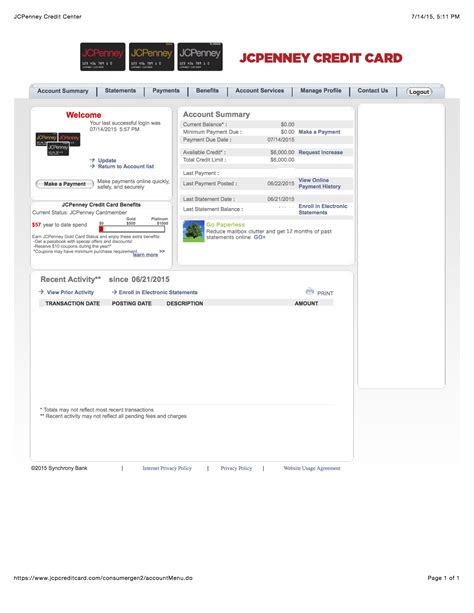474x613 pixels.
Task: Open the Website Usage Agreement link
Action: pyautogui.click(x=312, y=468)
